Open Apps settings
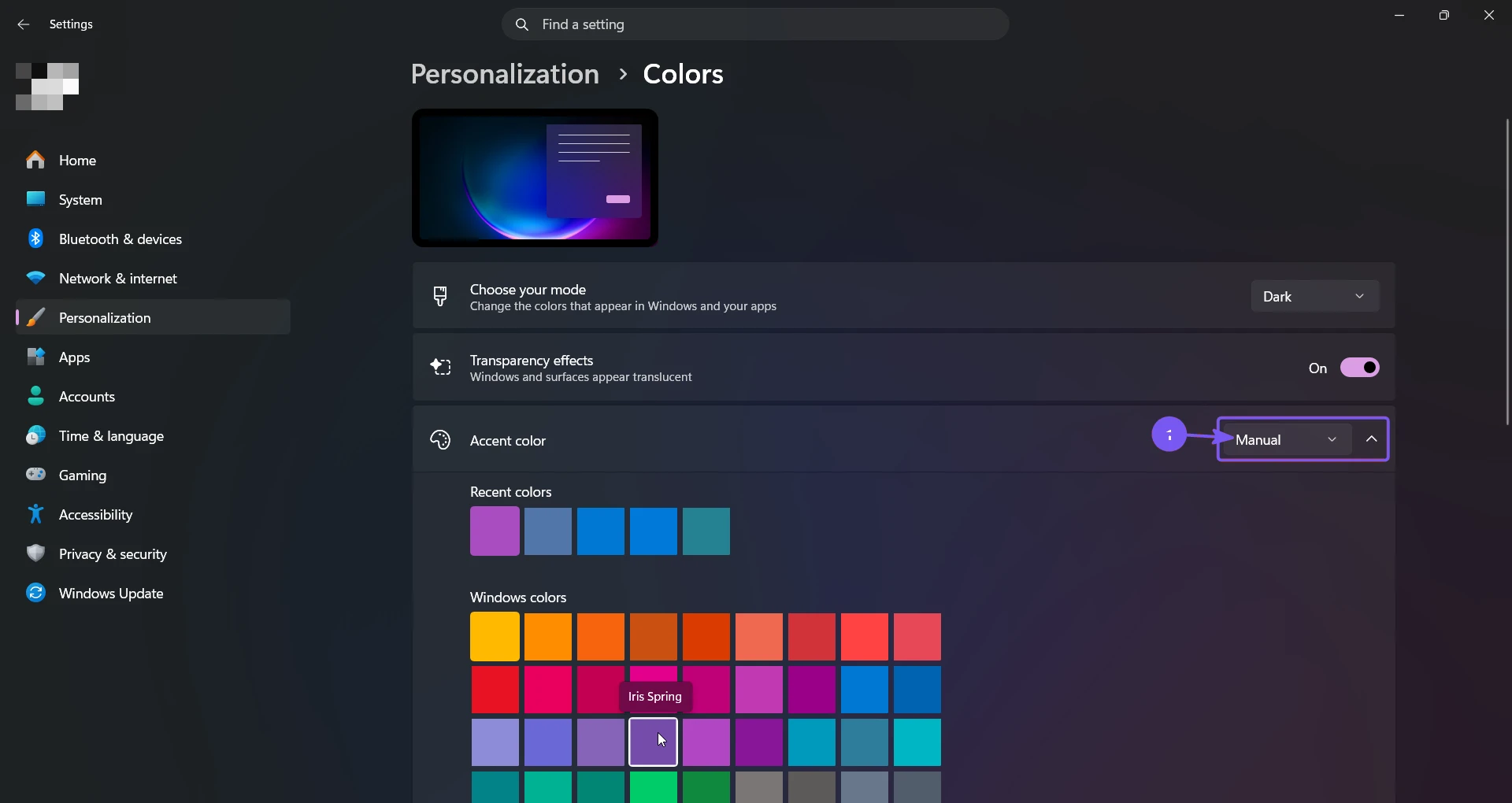1512x803 pixels. [x=153, y=357]
